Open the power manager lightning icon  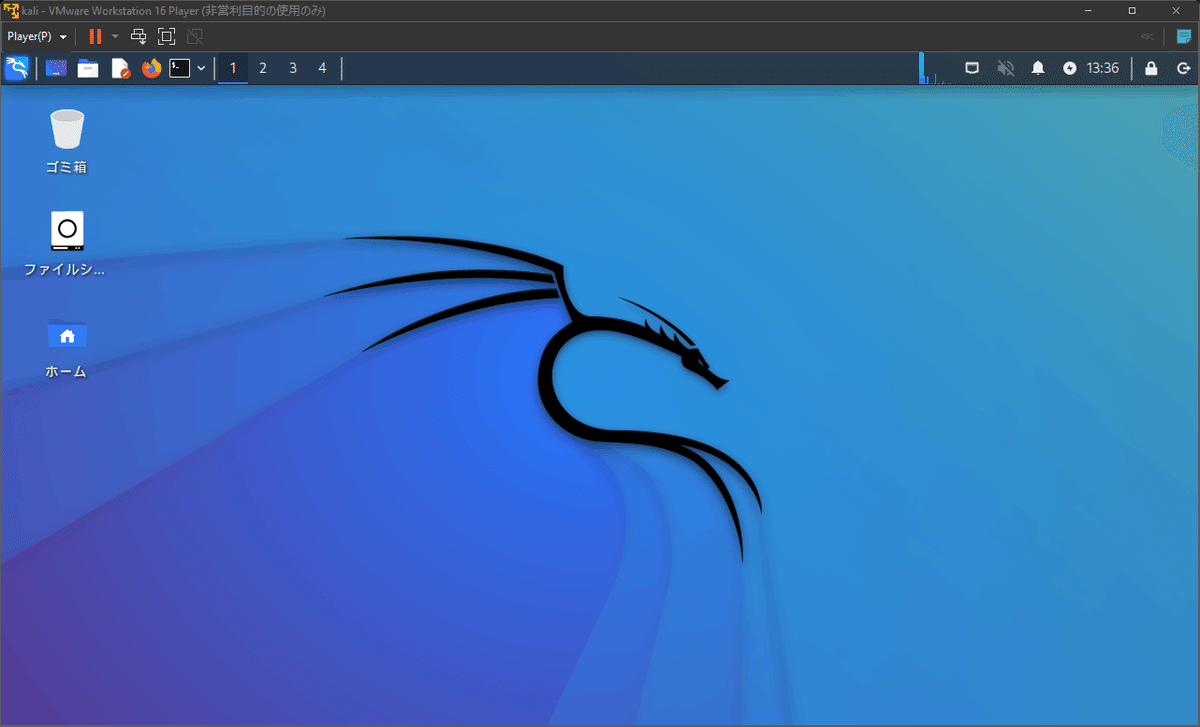coord(1070,68)
